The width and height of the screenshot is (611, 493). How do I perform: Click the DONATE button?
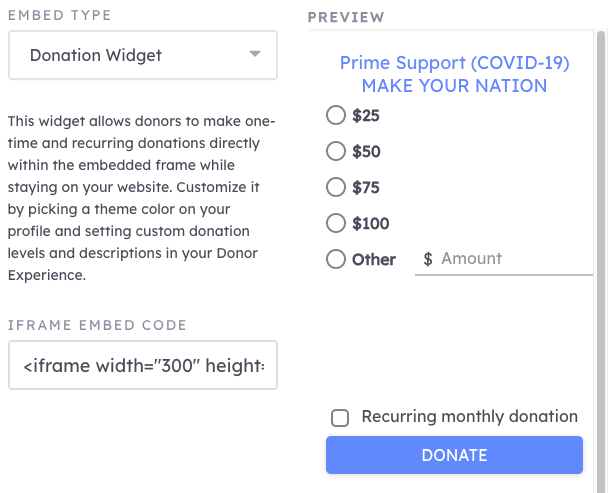[454, 455]
